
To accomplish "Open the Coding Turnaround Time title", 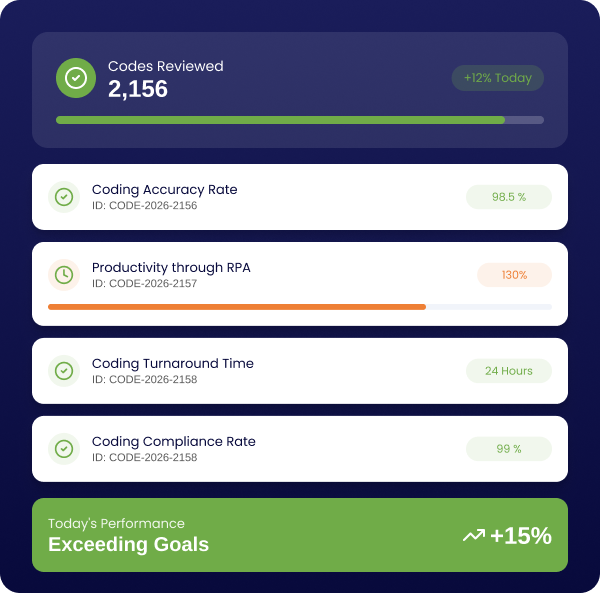I will (172, 363).
